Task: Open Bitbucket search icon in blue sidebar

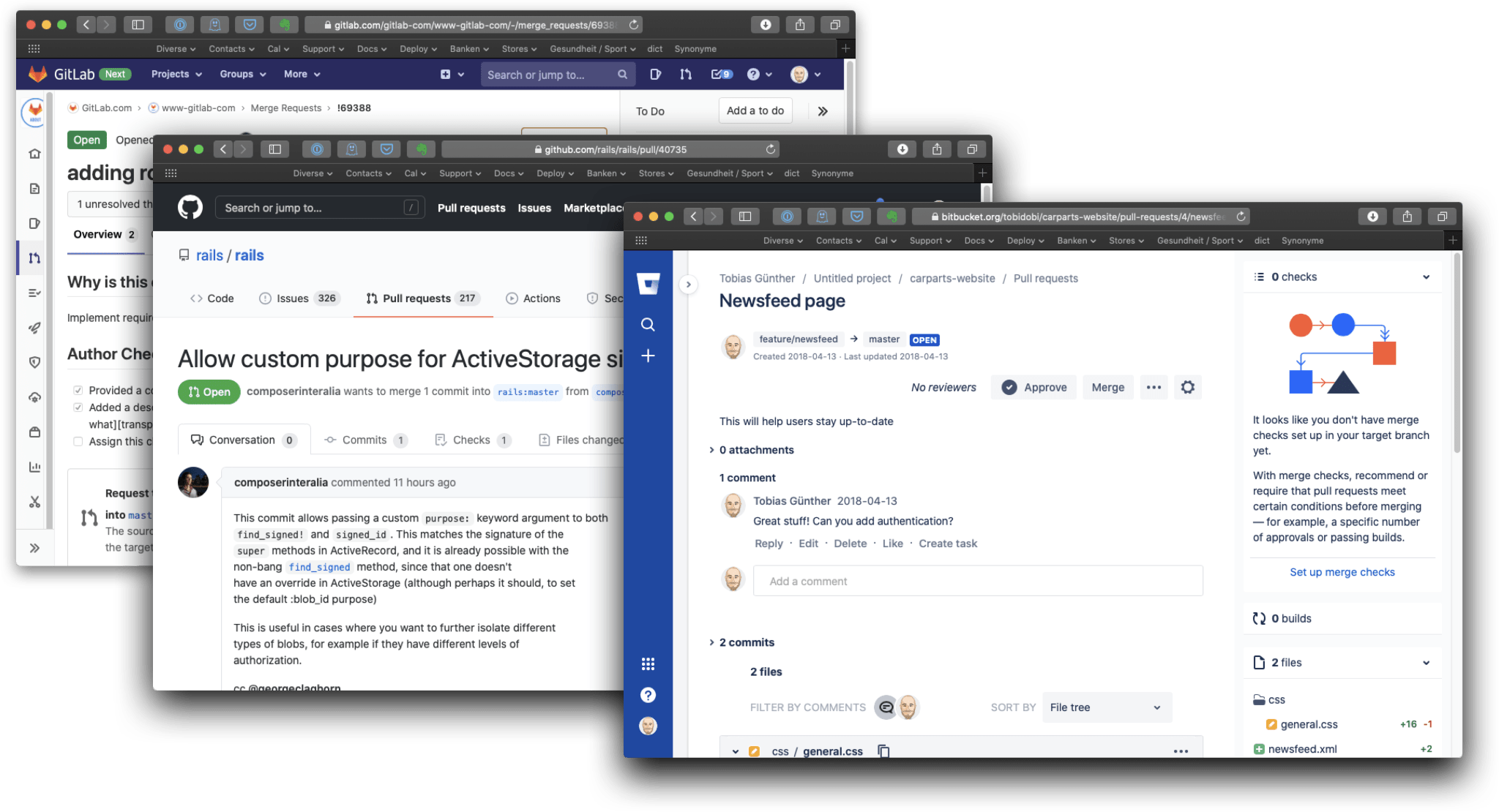Action: (648, 324)
